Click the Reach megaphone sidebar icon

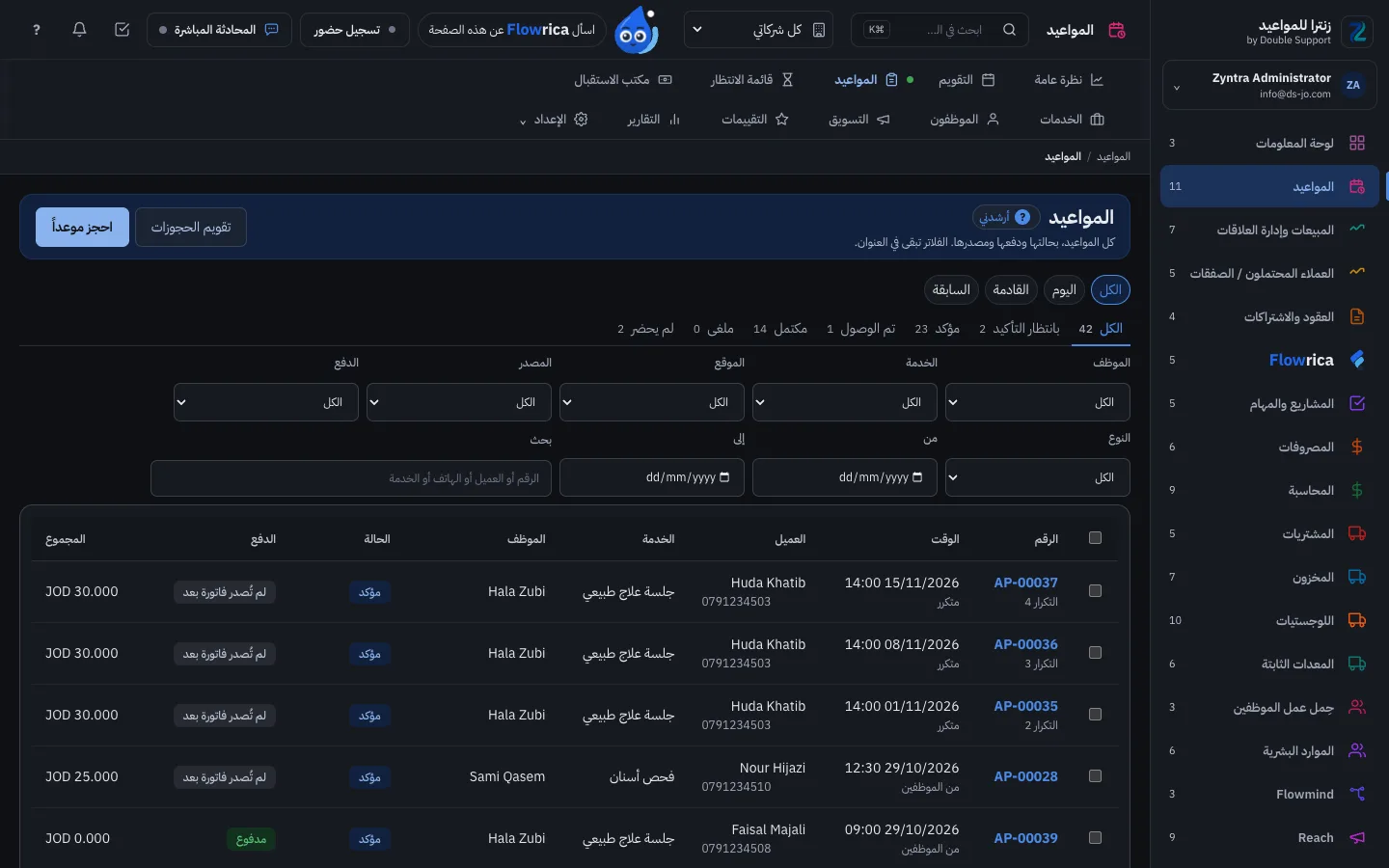pos(1357,837)
